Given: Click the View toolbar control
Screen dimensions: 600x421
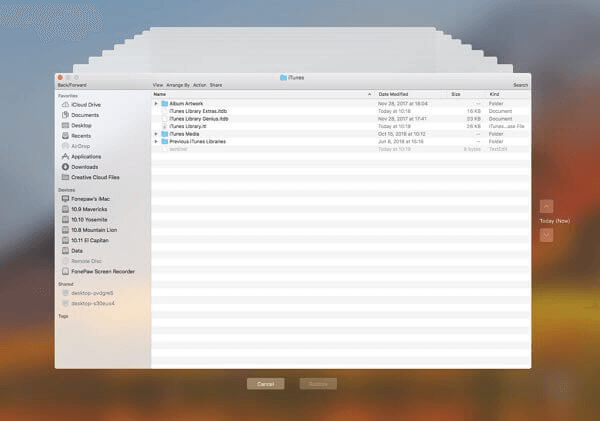Looking at the screenshot, I should coord(158,85).
